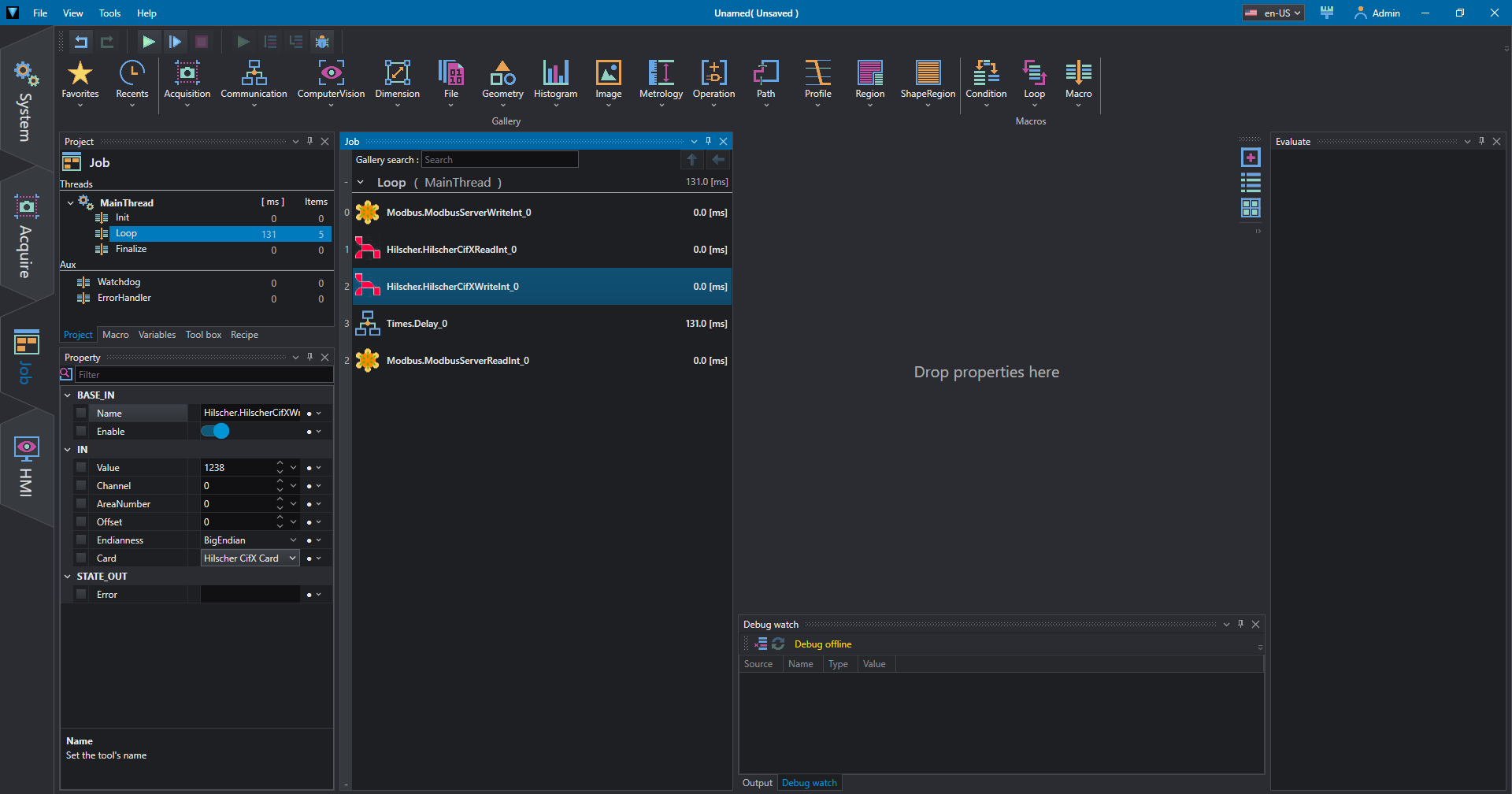Tick the Endianness property checkbox
Screen dimensions: 1512x794
point(81,540)
